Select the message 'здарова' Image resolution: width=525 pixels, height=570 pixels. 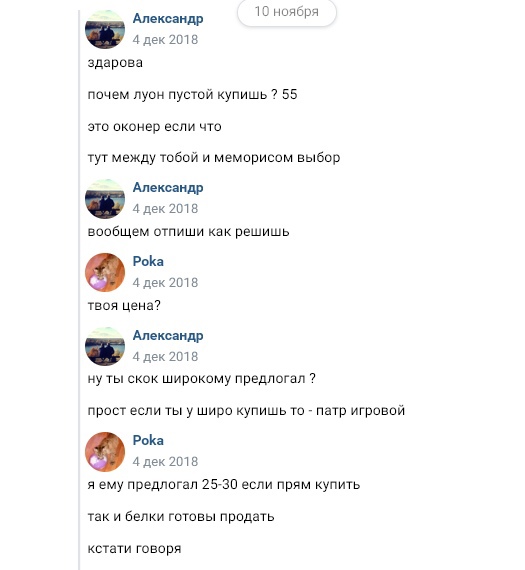point(115,63)
